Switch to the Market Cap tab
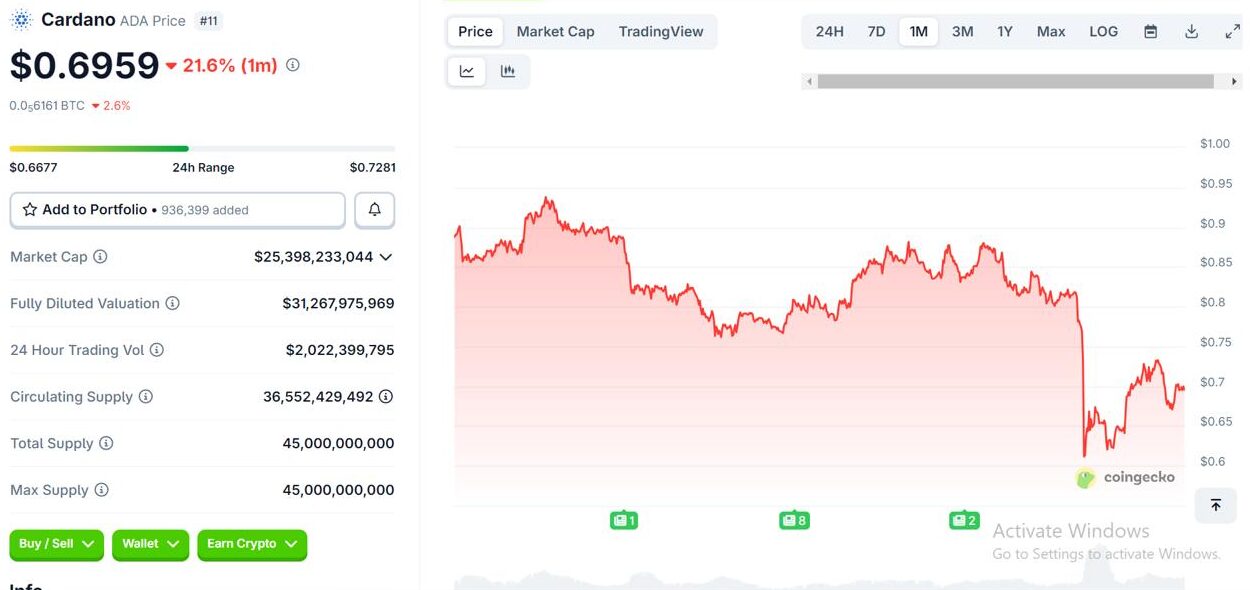 pyautogui.click(x=555, y=32)
